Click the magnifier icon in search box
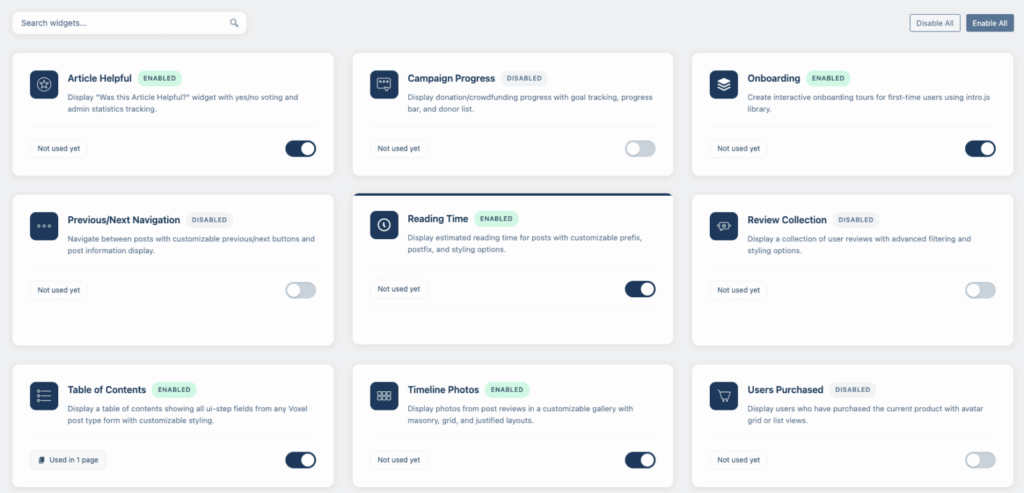The width and height of the screenshot is (1024, 493). (x=234, y=23)
